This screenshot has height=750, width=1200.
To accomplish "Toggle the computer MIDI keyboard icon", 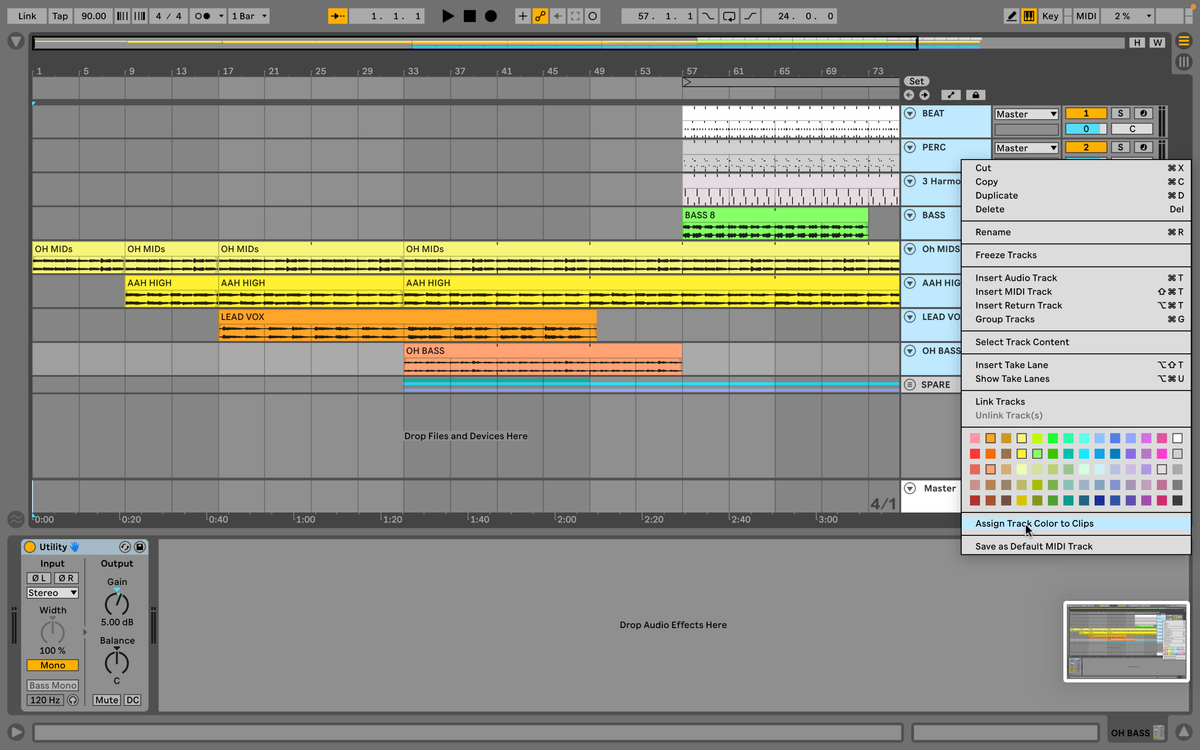I will (x=1030, y=16).
